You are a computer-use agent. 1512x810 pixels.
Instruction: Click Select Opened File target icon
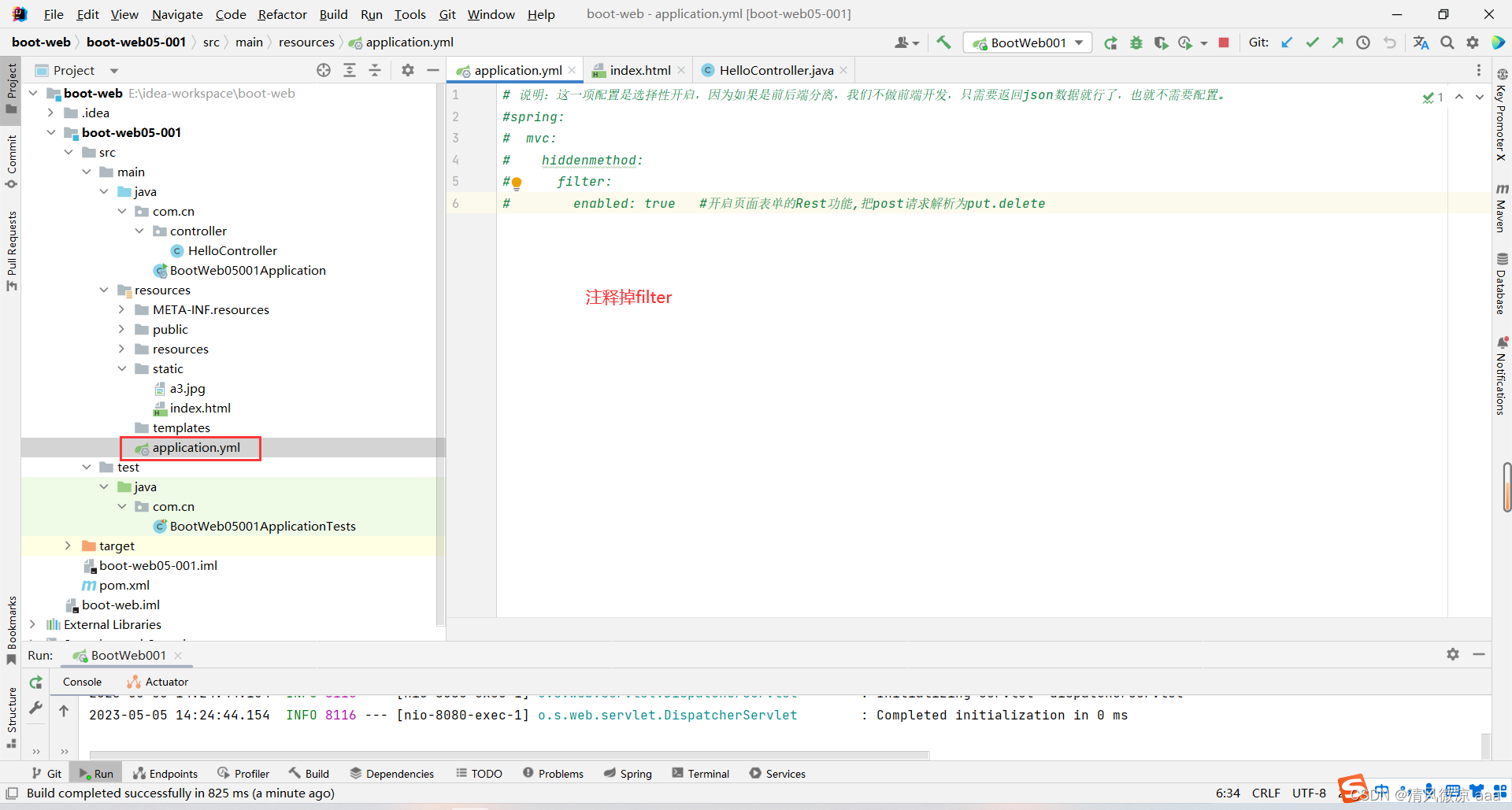(324, 70)
